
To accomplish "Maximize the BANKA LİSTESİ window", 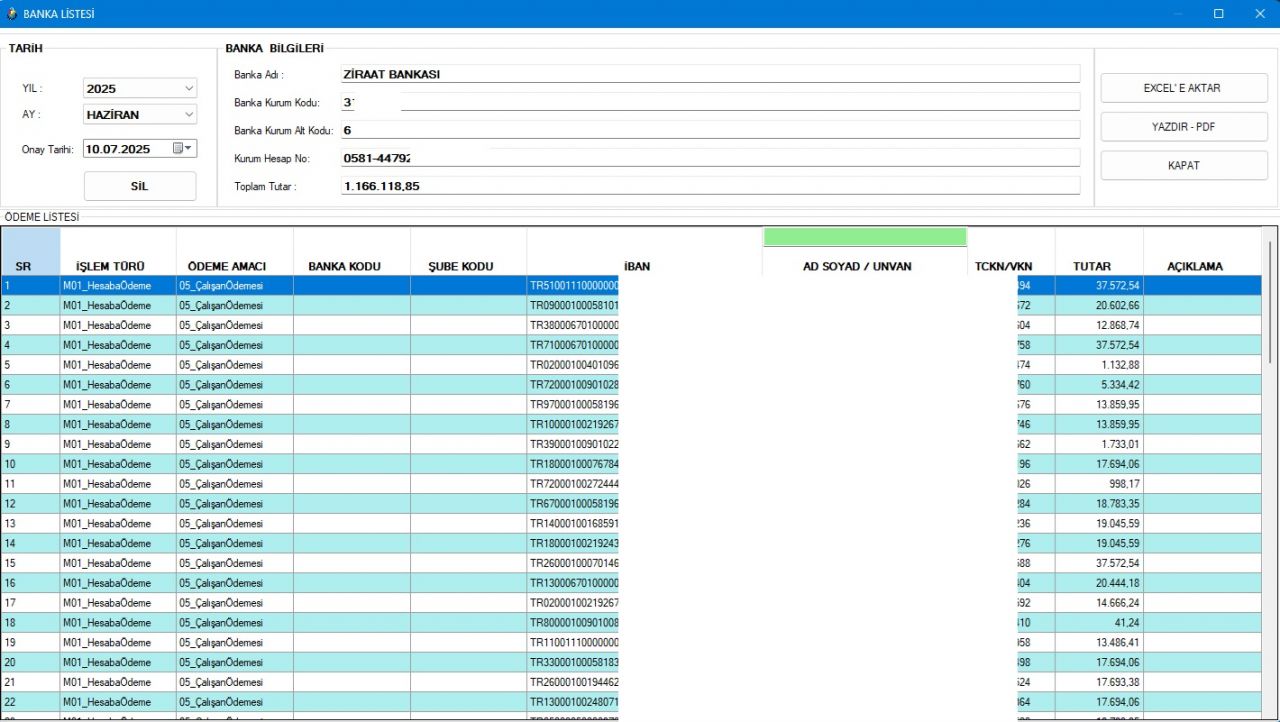I will point(1218,14).
